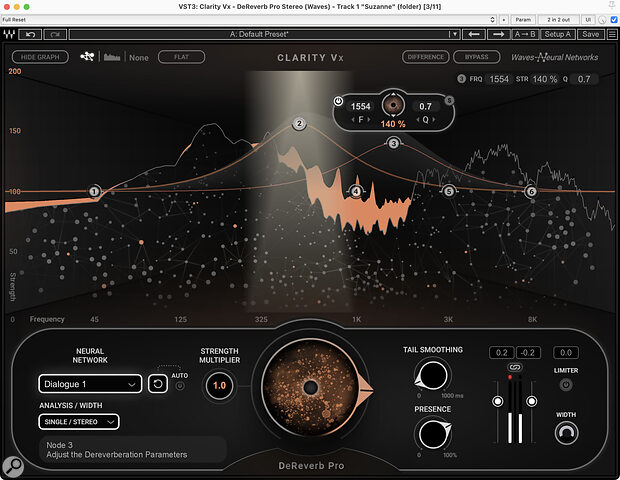The height and width of the screenshot is (480, 620).
Task: Open the A: Default Preset menu
Action: coord(259,34)
